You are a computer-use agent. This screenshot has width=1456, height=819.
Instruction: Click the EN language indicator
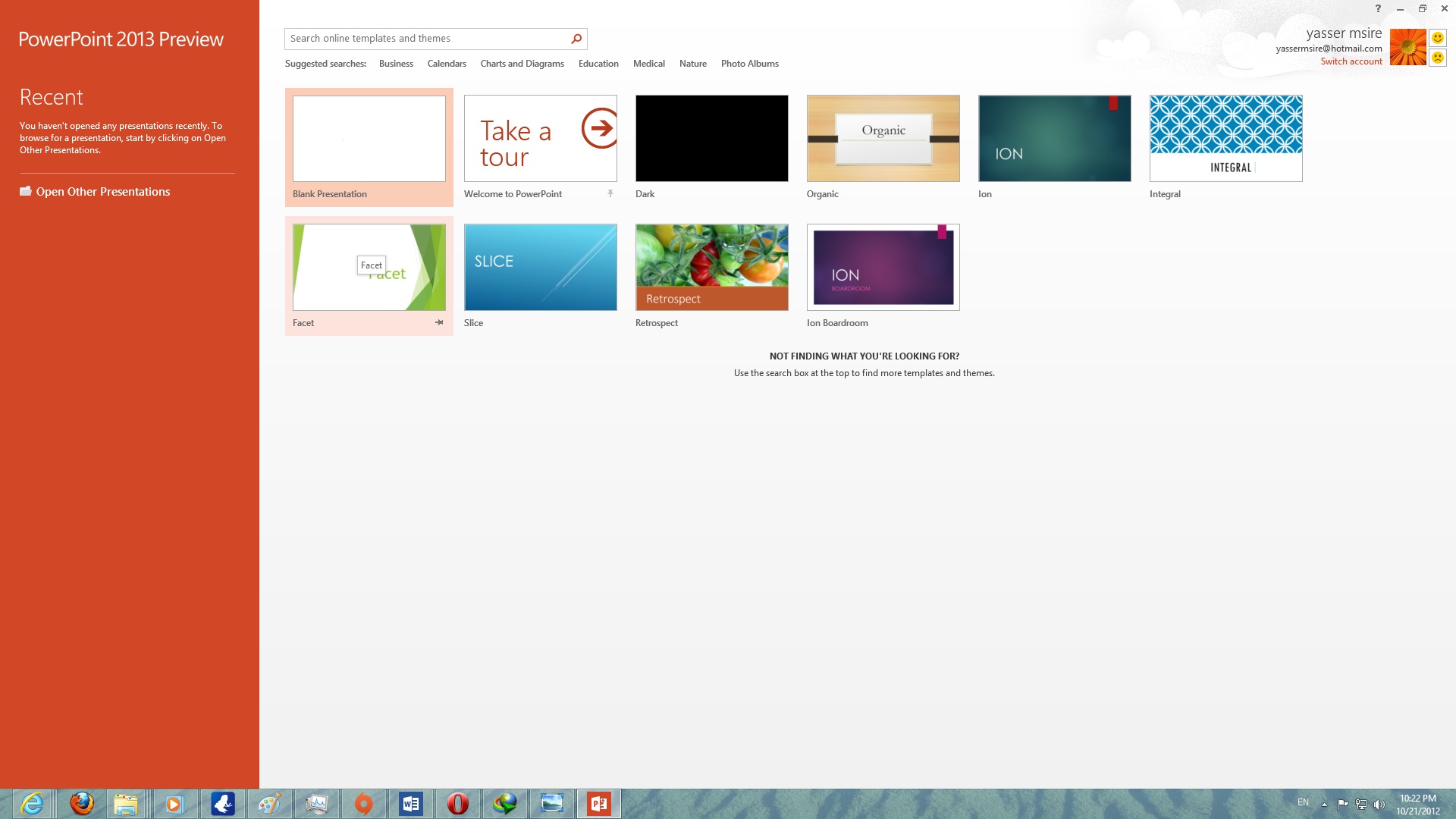tap(1303, 802)
